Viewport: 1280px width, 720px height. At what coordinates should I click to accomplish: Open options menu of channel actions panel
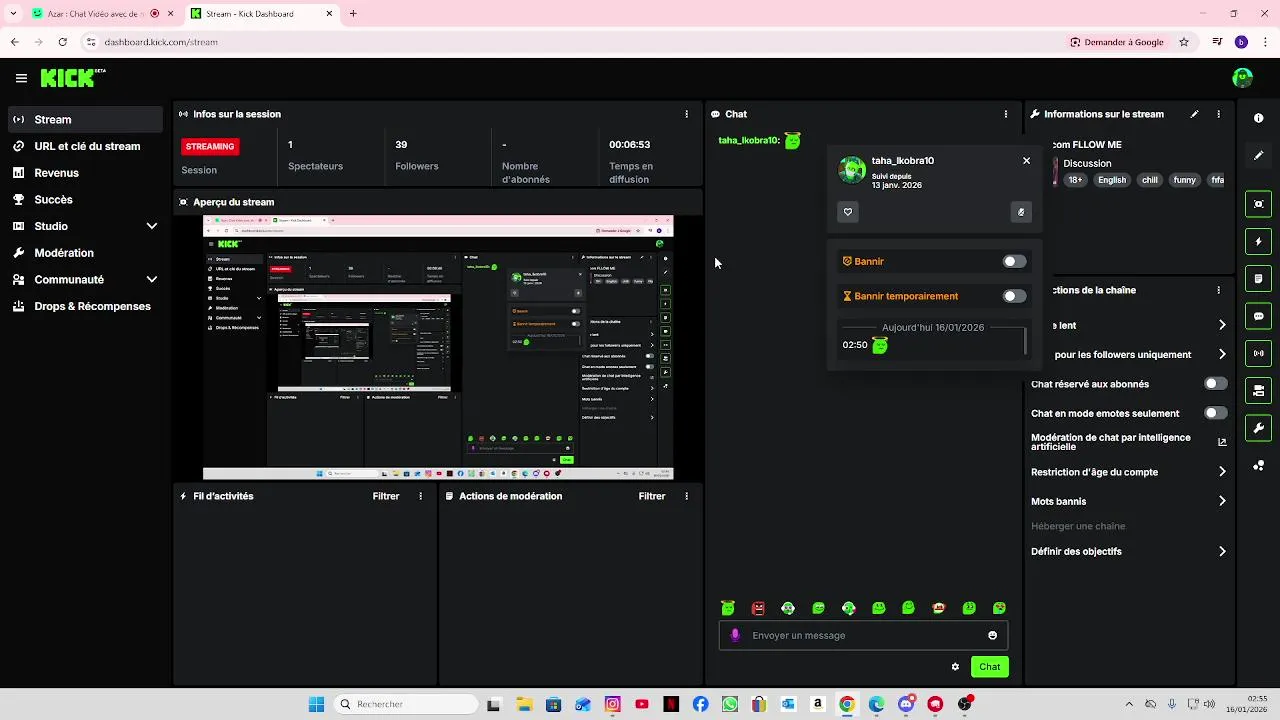(x=1218, y=290)
